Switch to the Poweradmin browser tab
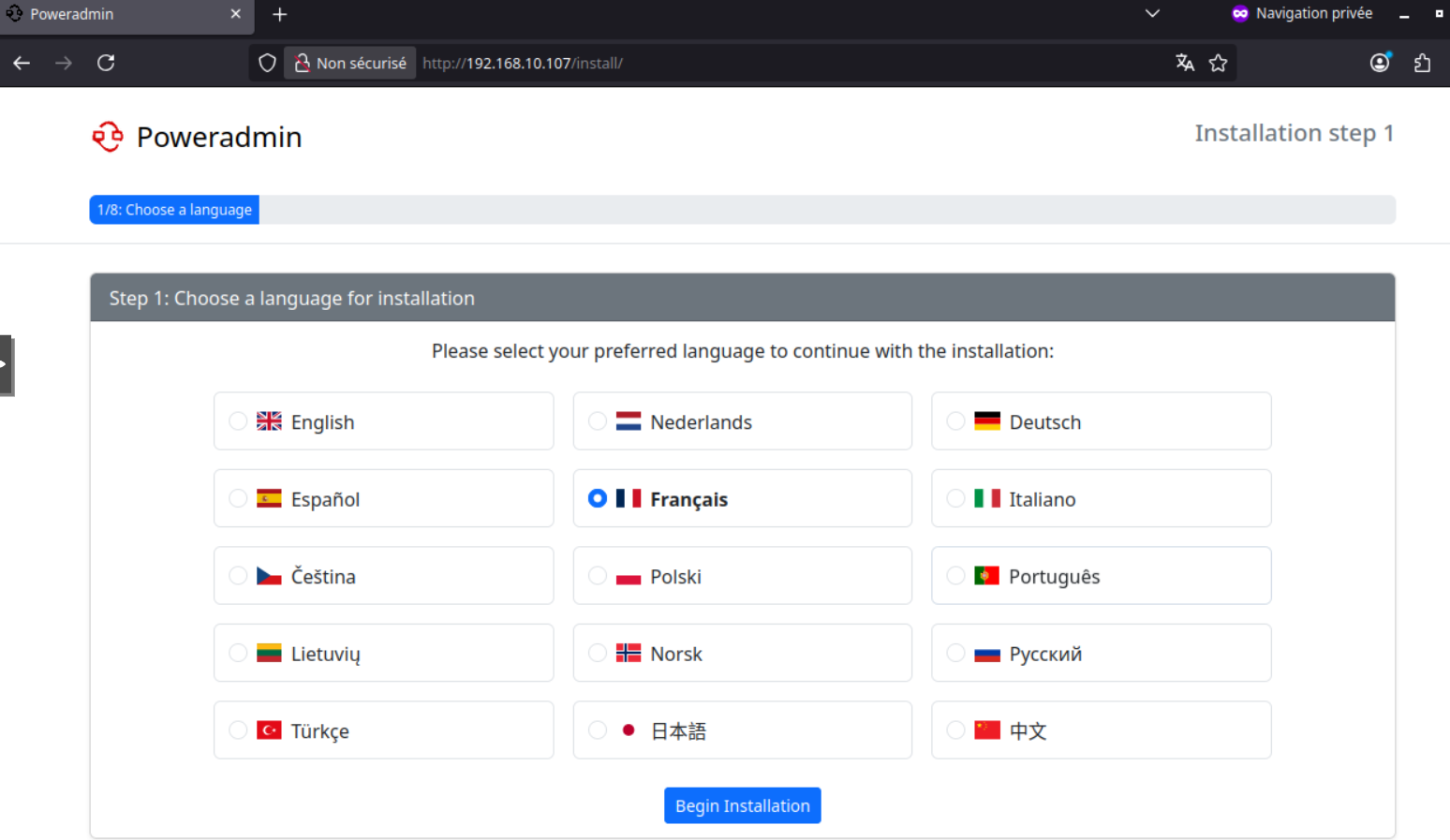Image resolution: width=1450 pixels, height=840 pixels. coord(112,14)
